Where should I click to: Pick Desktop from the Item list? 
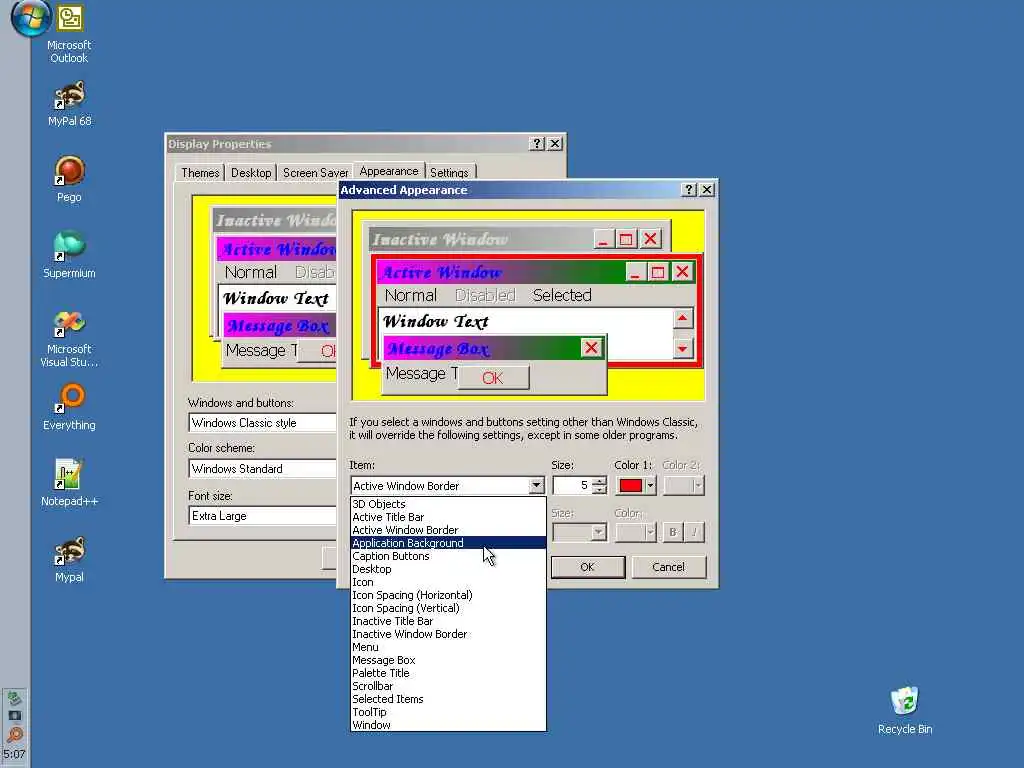(x=448, y=569)
